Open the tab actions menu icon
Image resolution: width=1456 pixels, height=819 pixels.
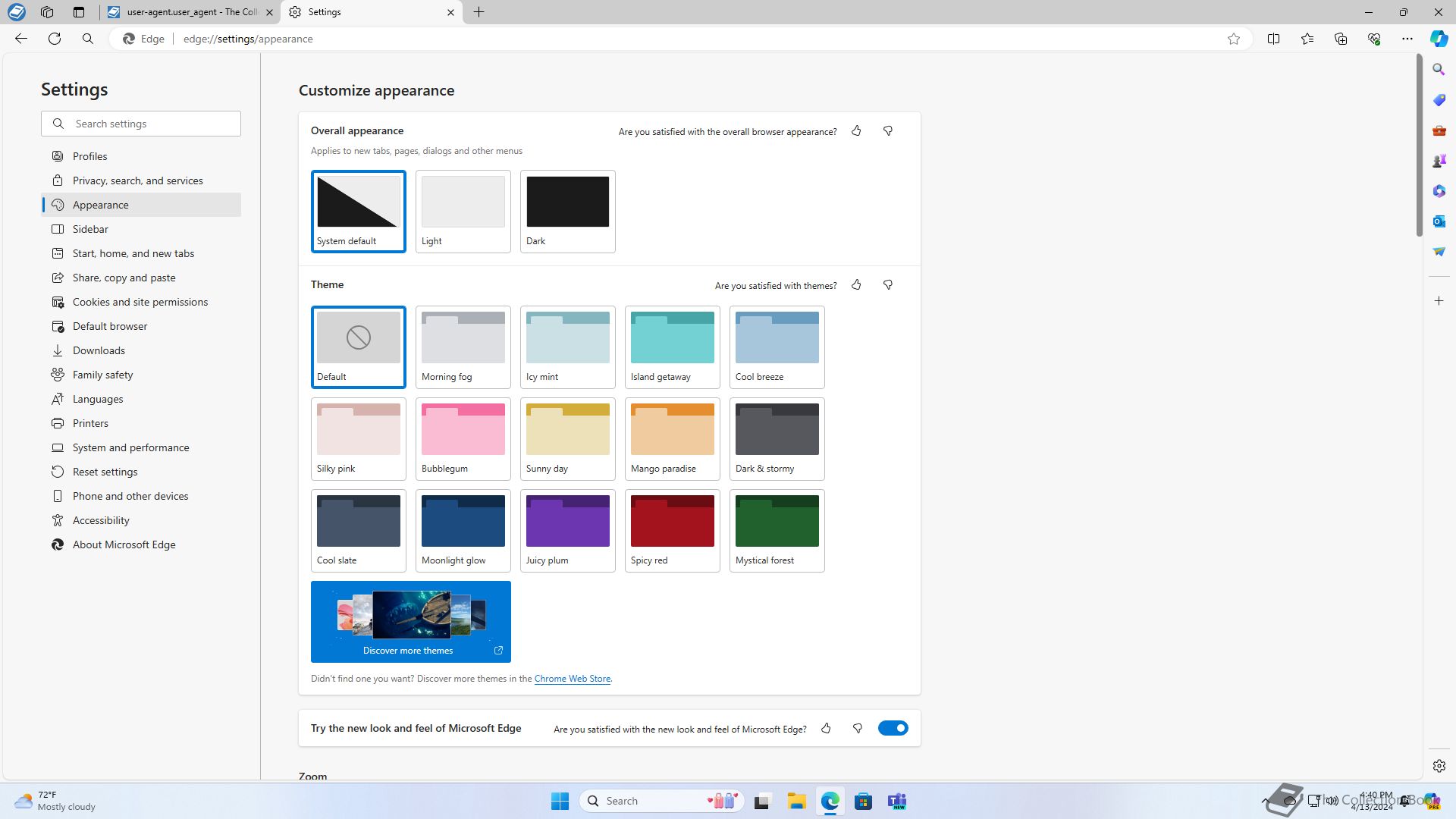(79, 12)
